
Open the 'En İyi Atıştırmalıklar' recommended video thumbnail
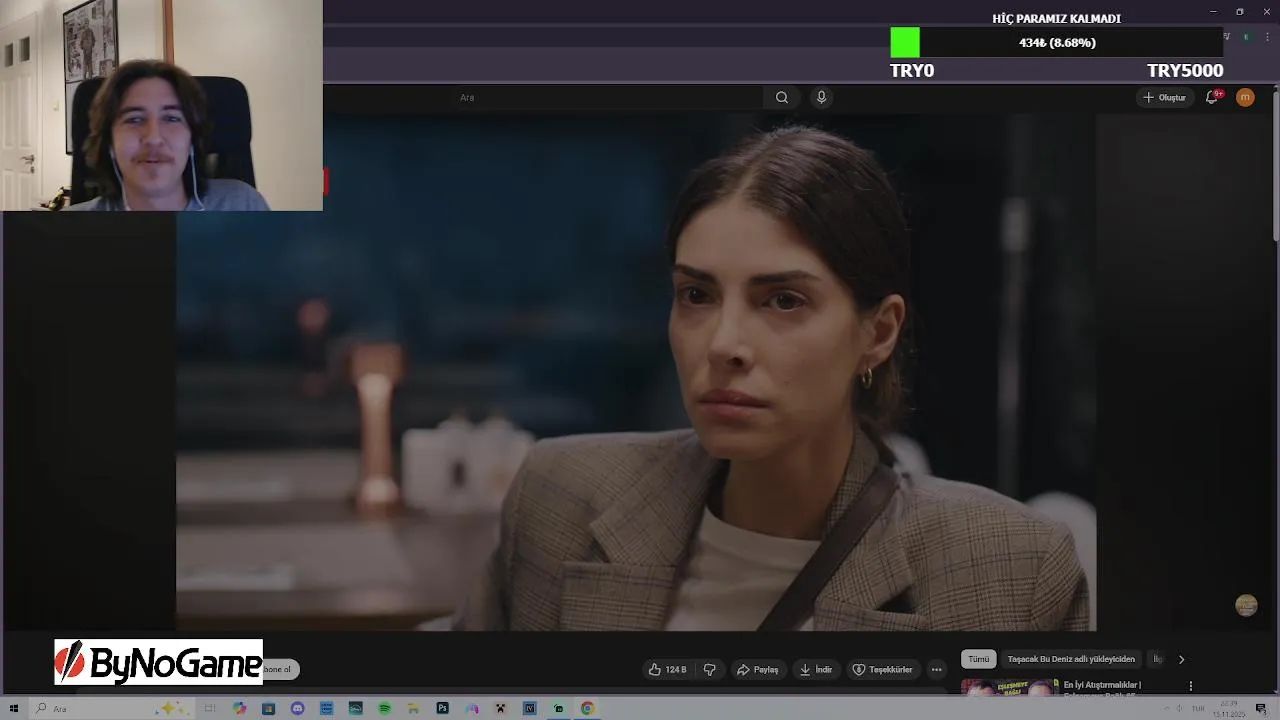coord(1010,687)
